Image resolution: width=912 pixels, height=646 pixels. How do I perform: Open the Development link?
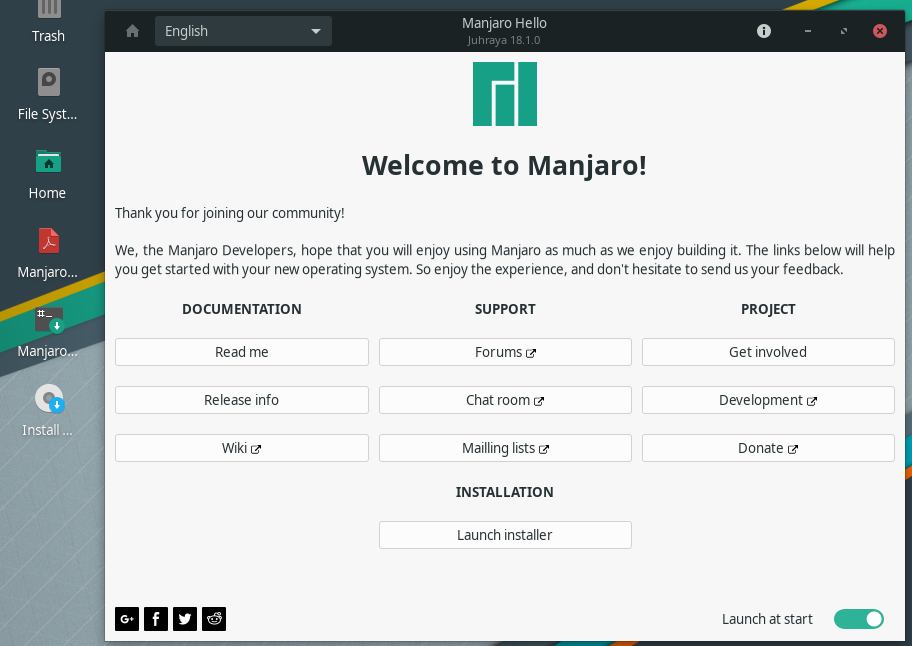768,400
